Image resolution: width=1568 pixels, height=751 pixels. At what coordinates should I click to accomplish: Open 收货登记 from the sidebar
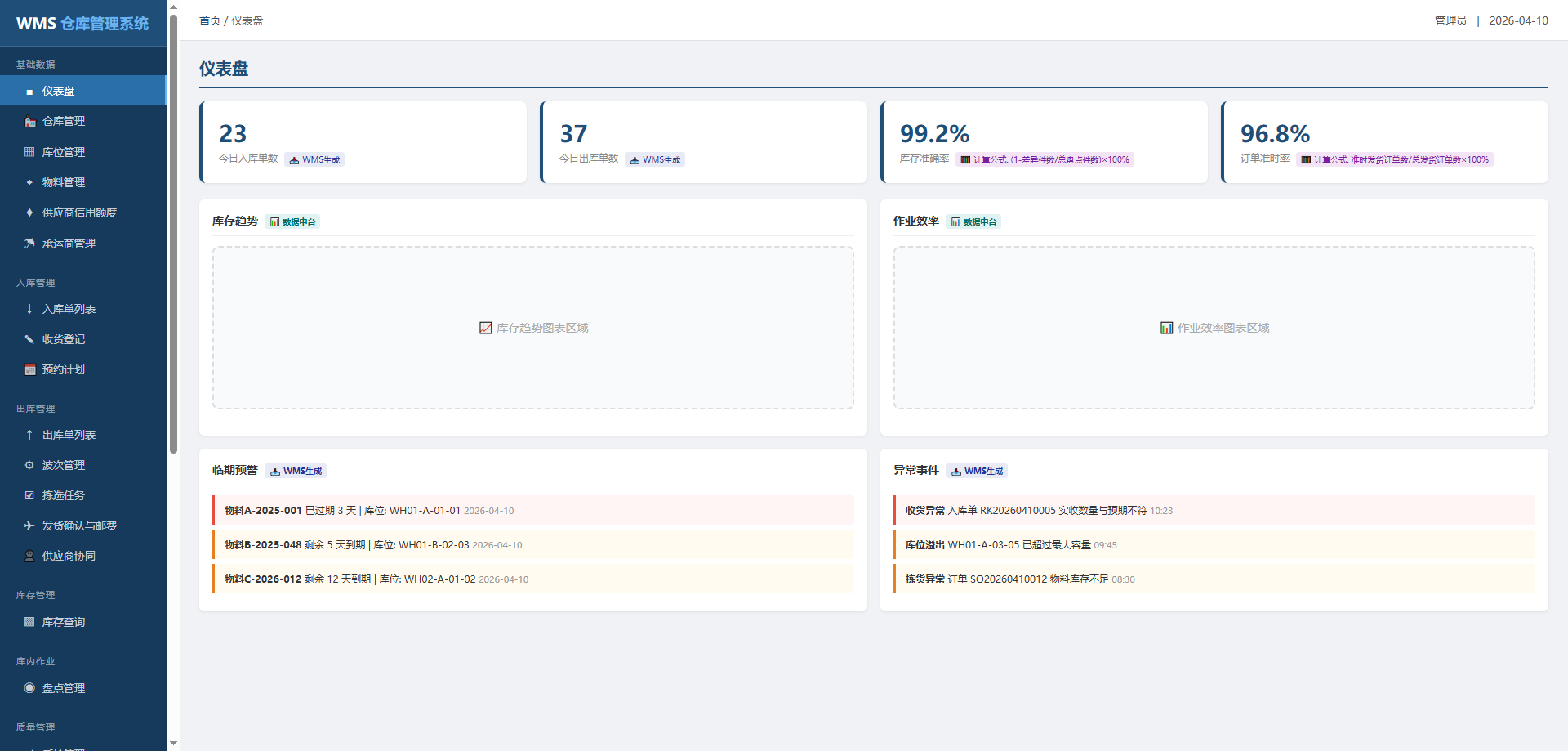pyautogui.click(x=64, y=339)
